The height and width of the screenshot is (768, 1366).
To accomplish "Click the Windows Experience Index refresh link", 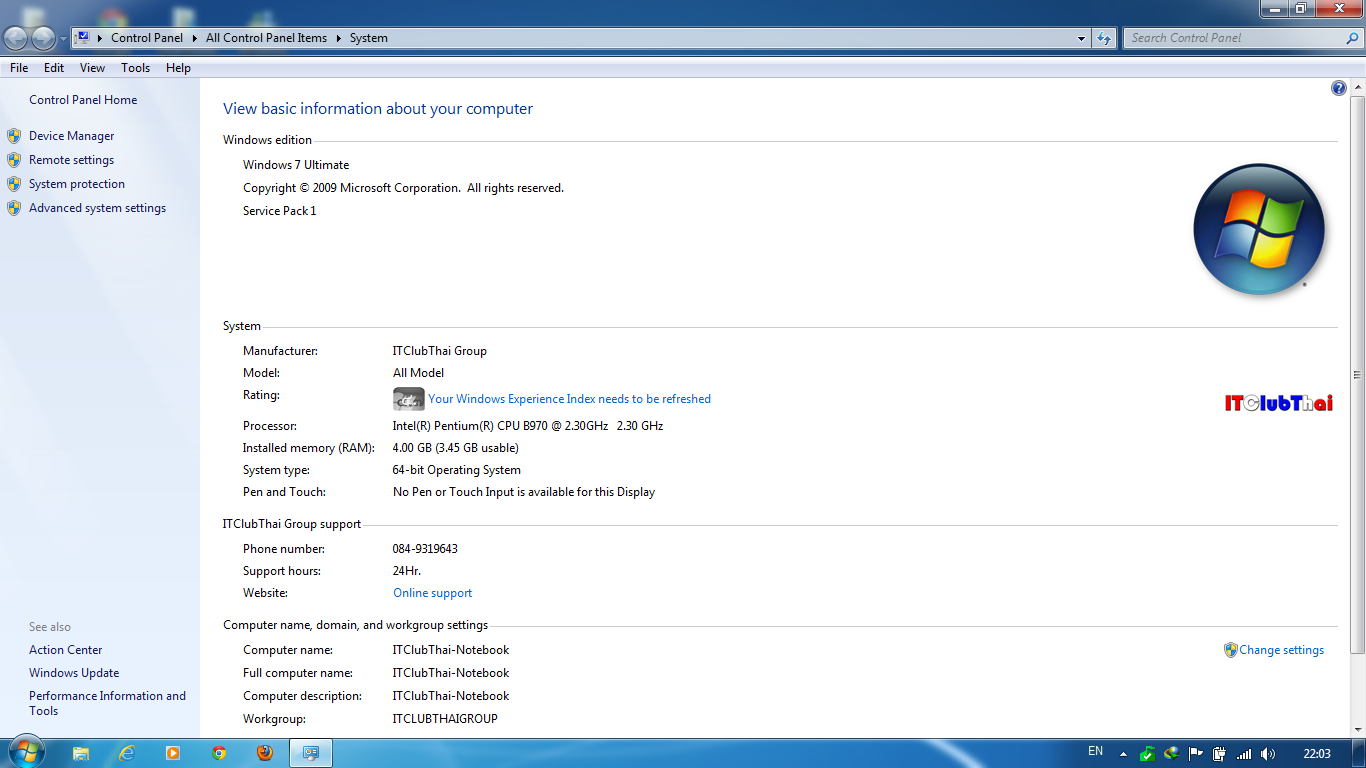I will point(569,399).
